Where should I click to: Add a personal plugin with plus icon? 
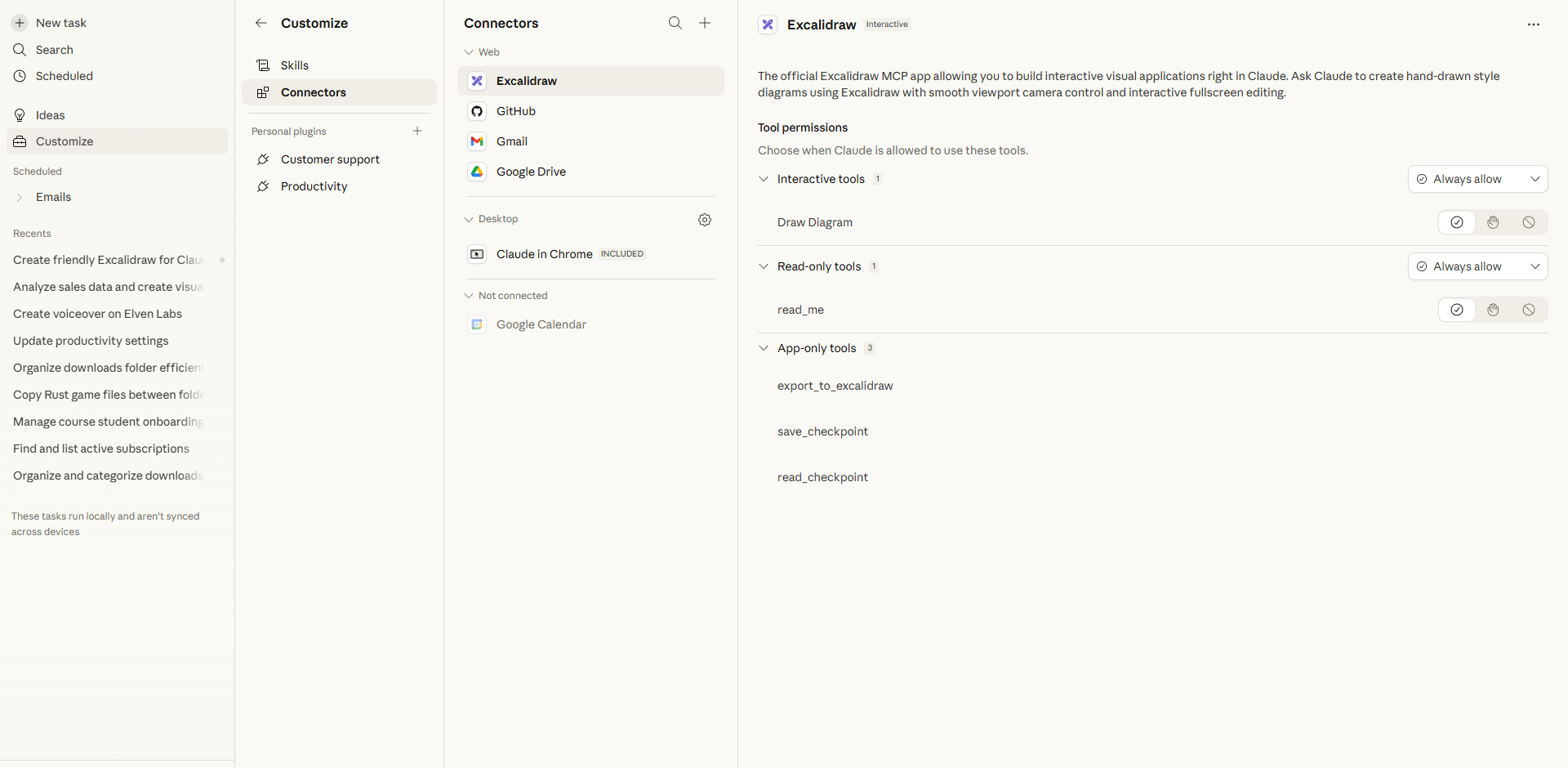(417, 131)
